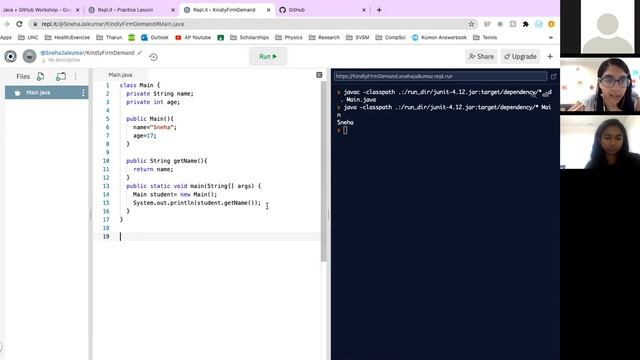Viewport: 640px width, 360px height.
Task: Open a new browser tab
Action: [379, 10]
